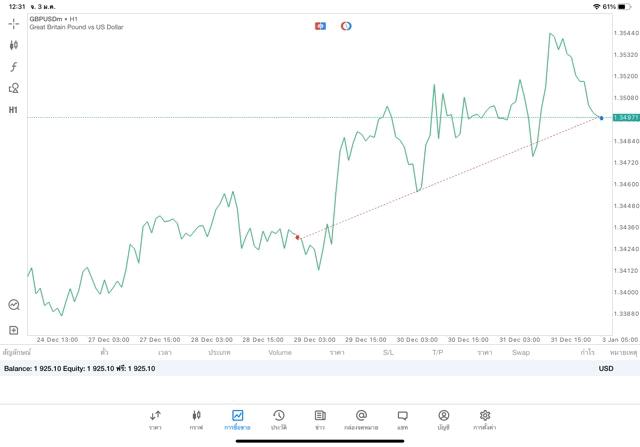The width and height of the screenshot is (640, 447).
Task: Open the settings gear tab
Action: [x=485, y=418]
